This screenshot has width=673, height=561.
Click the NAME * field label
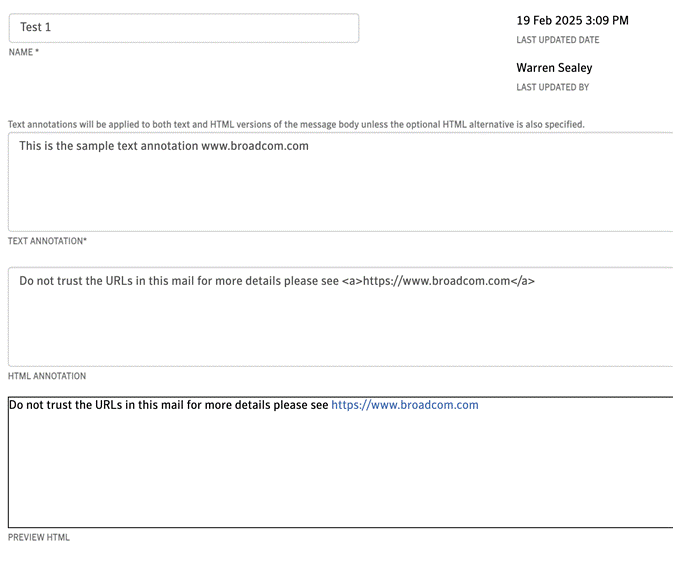(24, 52)
